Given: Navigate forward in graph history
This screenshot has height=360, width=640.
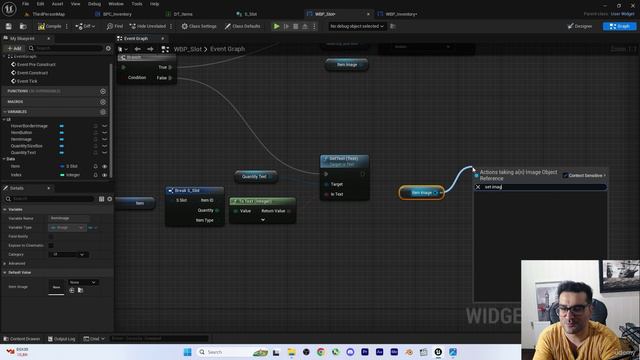Looking at the screenshot, I should 150,49.
